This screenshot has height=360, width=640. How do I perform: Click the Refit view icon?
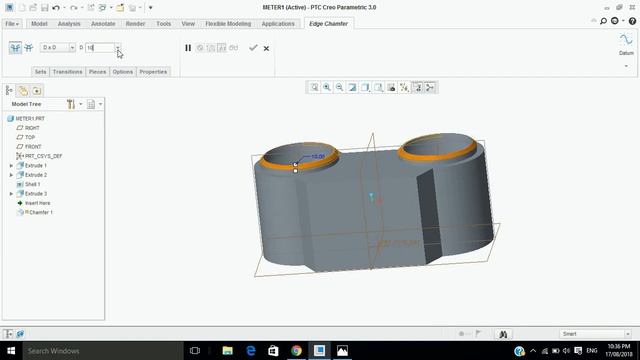[314, 87]
